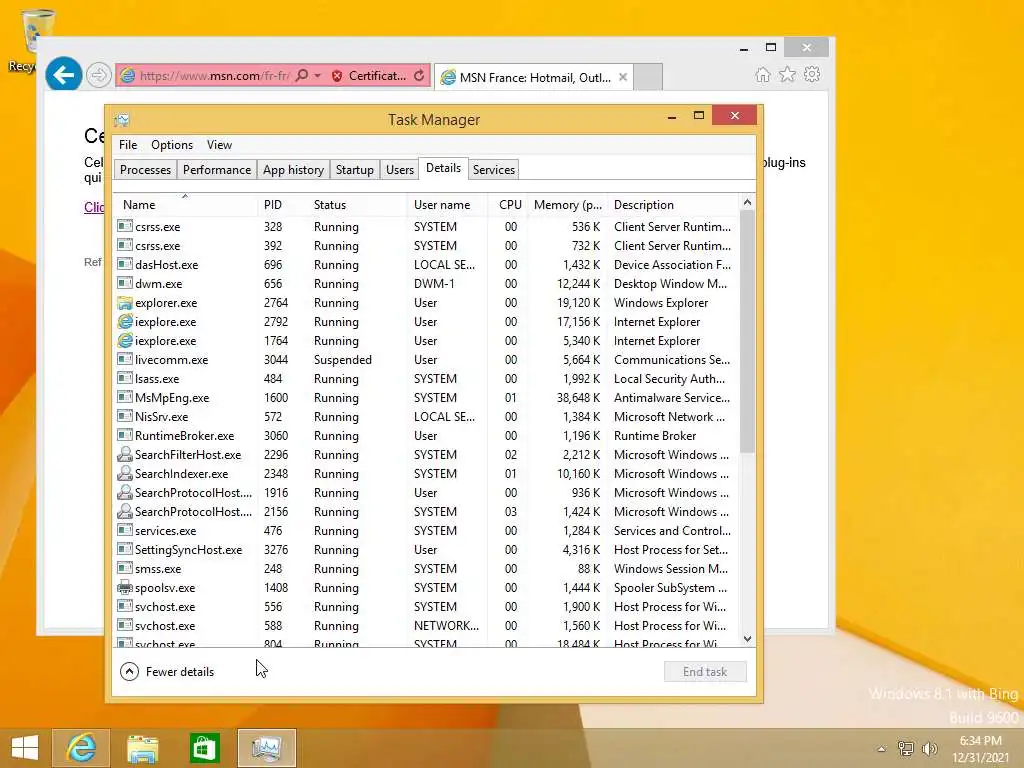Sort by the Memory column header
The image size is (1024, 768).
(568, 204)
